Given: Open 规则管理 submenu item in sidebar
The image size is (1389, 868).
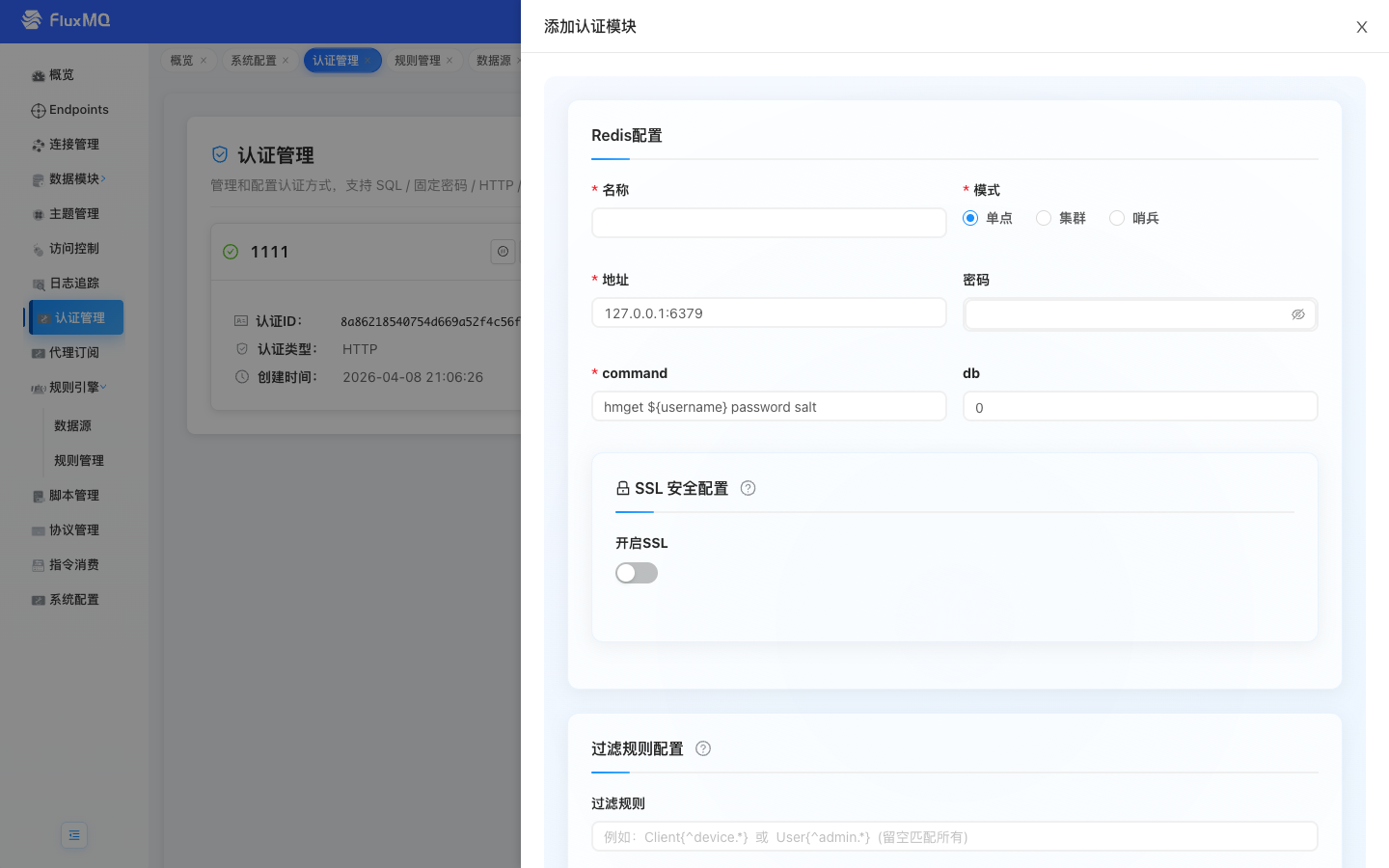Looking at the screenshot, I should click(x=79, y=460).
